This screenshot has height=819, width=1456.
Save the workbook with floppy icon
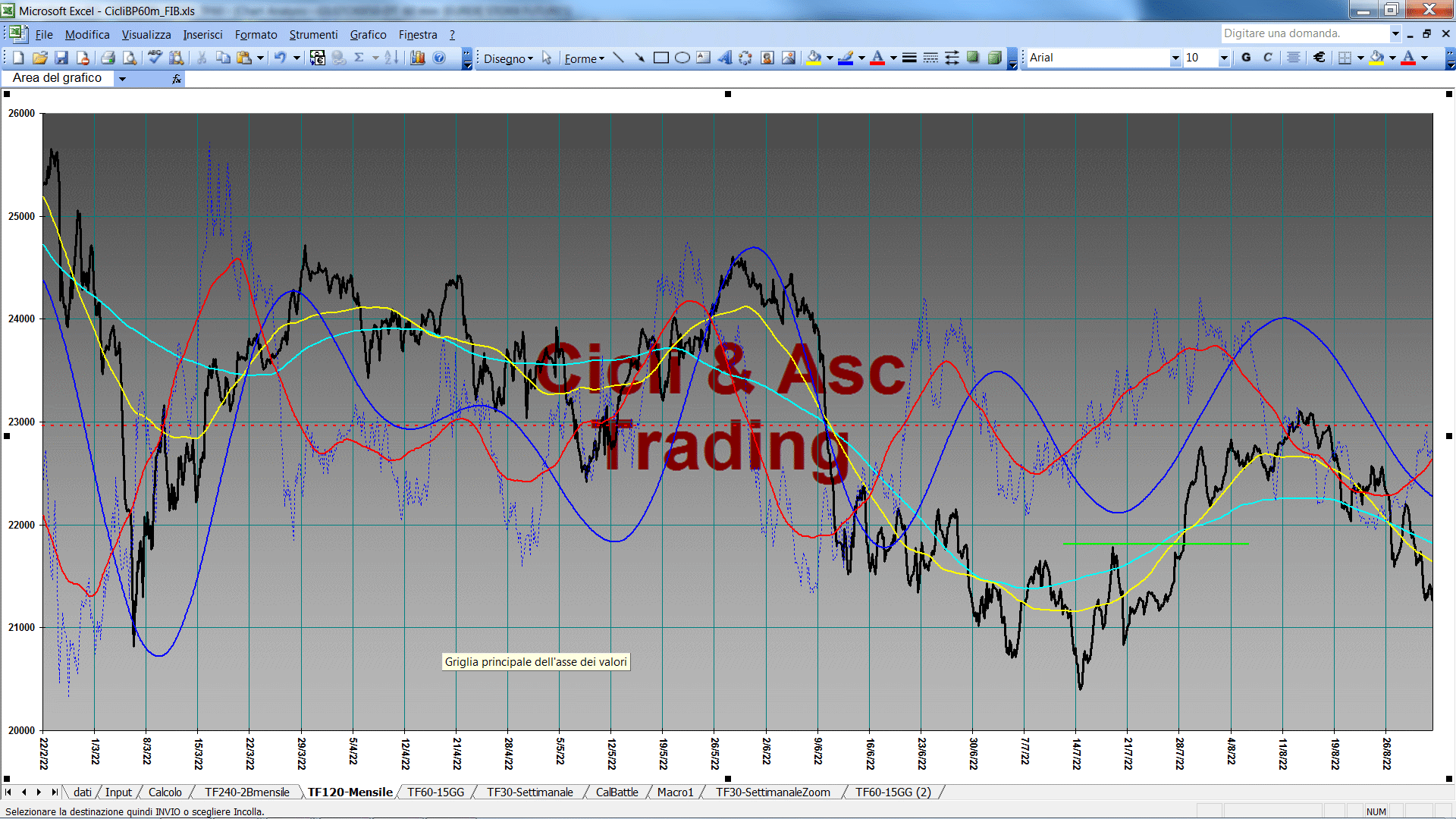point(61,58)
